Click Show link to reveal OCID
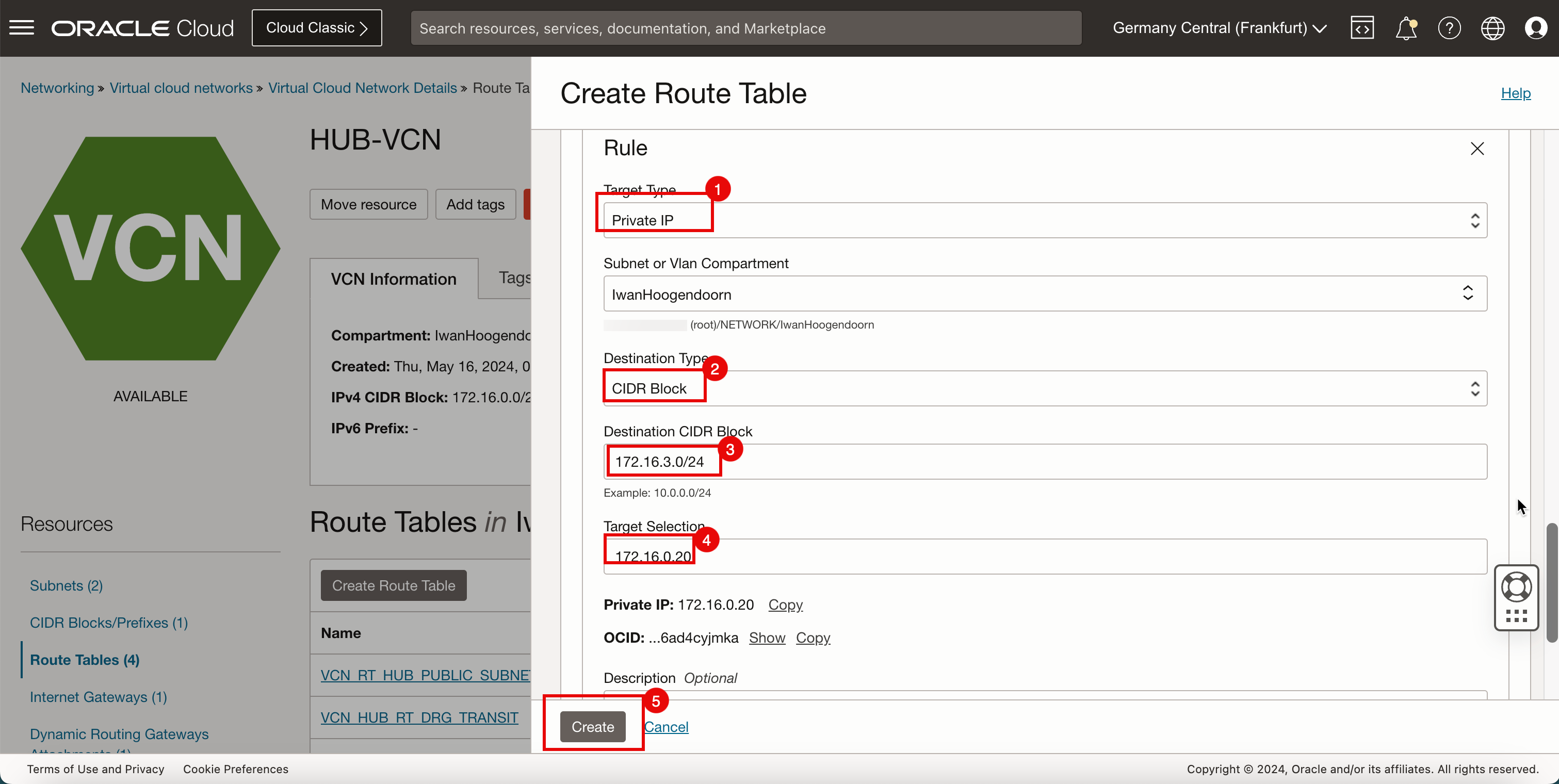 [x=768, y=638]
